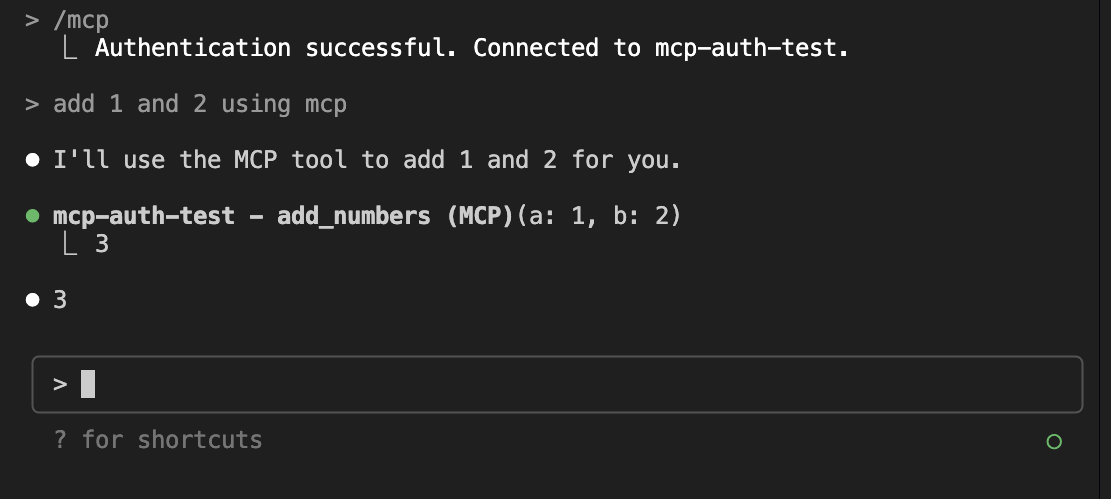Click the "Authentication successful" message
The width and height of the screenshot is (1111, 499).
pyautogui.click(x=471, y=48)
